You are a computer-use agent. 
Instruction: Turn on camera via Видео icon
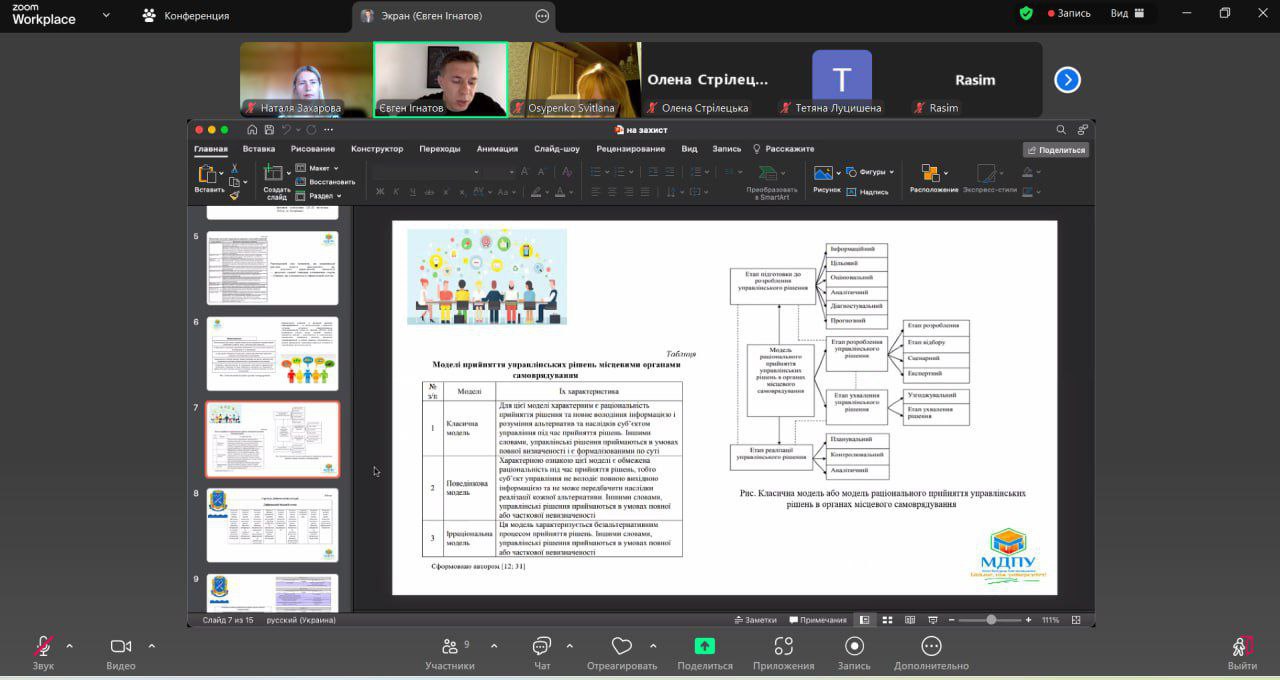pyautogui.click(x=121, y=647)
